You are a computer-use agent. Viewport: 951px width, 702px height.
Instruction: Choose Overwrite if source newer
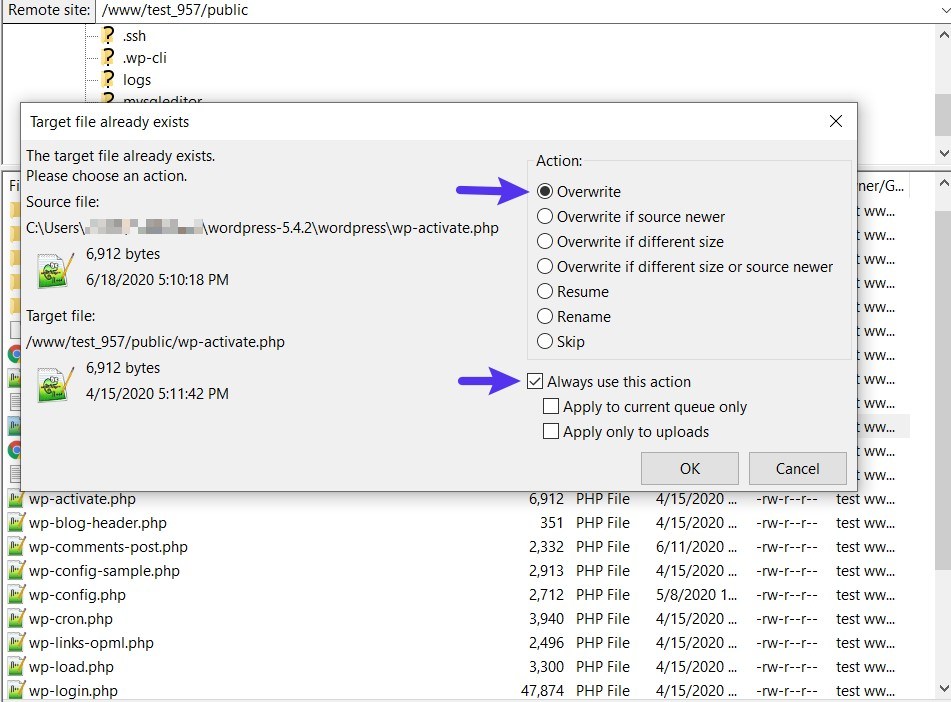click(x=545, y=217)
